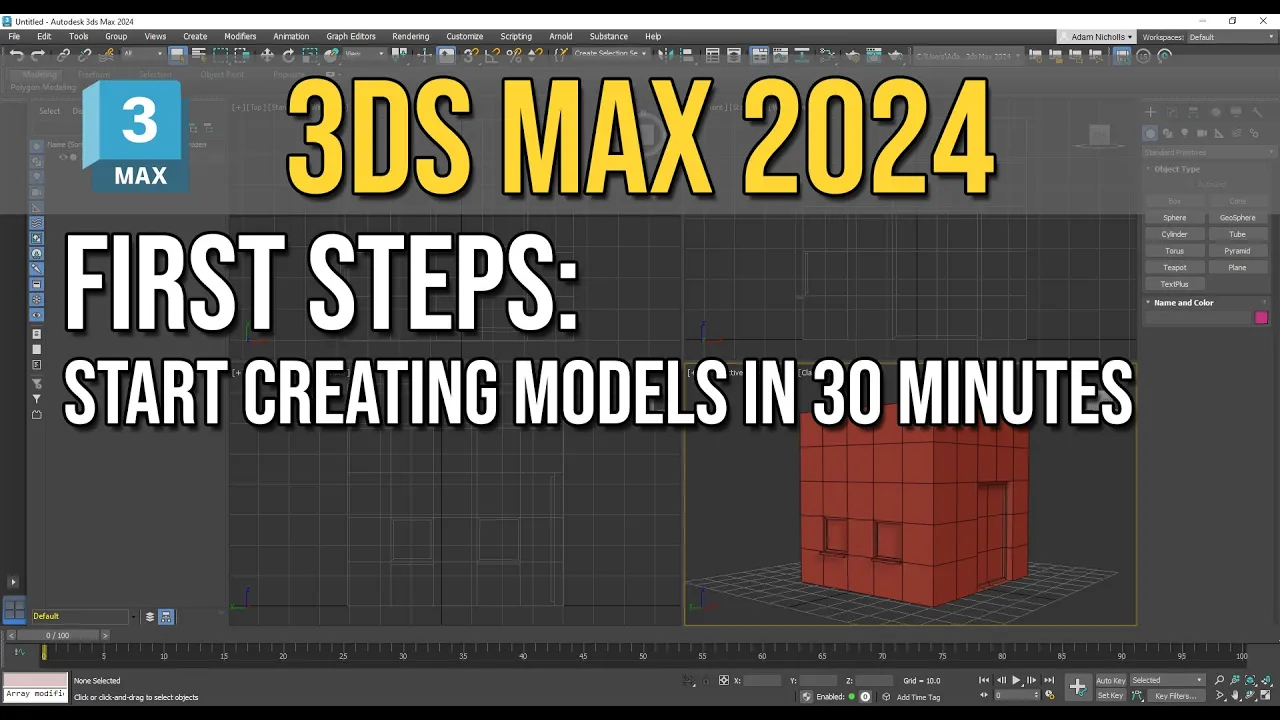Toggle the Window/Crossing selection mode

(243, 55)
